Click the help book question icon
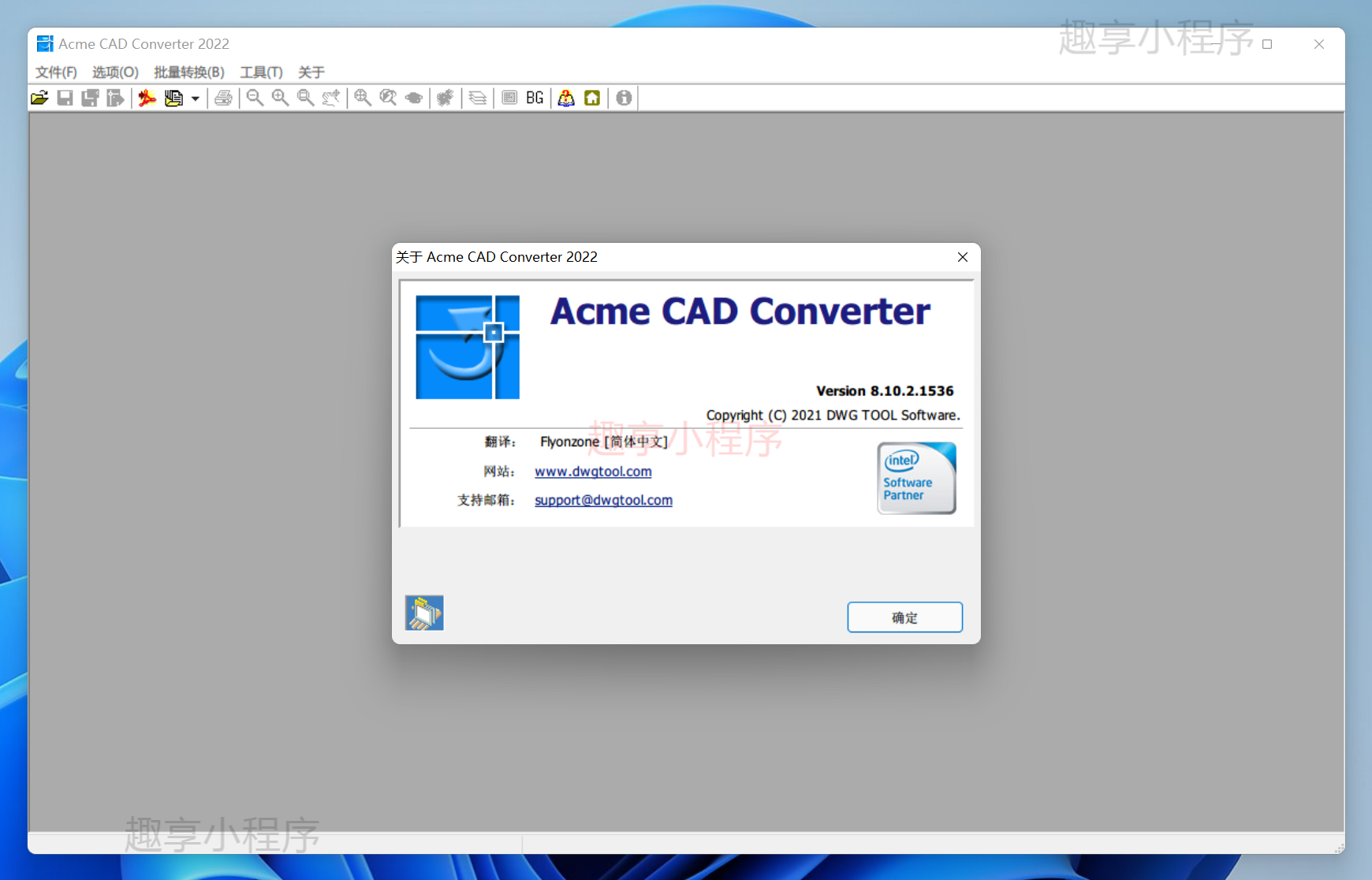This screenshot has width=1372, height=880. [566, 98]
